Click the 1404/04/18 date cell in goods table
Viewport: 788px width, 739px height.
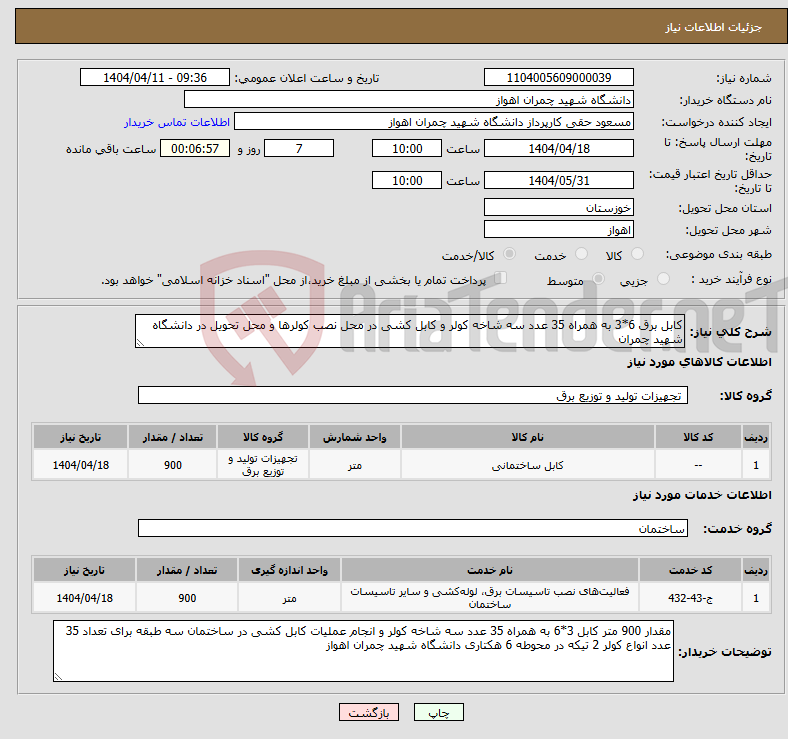[80, 465]
